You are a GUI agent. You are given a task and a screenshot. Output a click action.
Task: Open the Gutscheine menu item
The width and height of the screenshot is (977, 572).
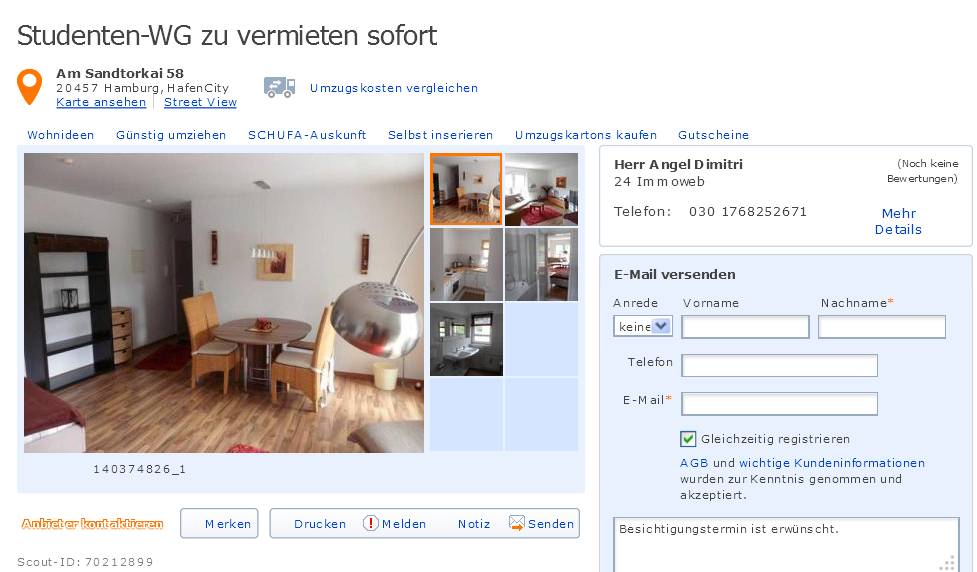click(713, 135)
